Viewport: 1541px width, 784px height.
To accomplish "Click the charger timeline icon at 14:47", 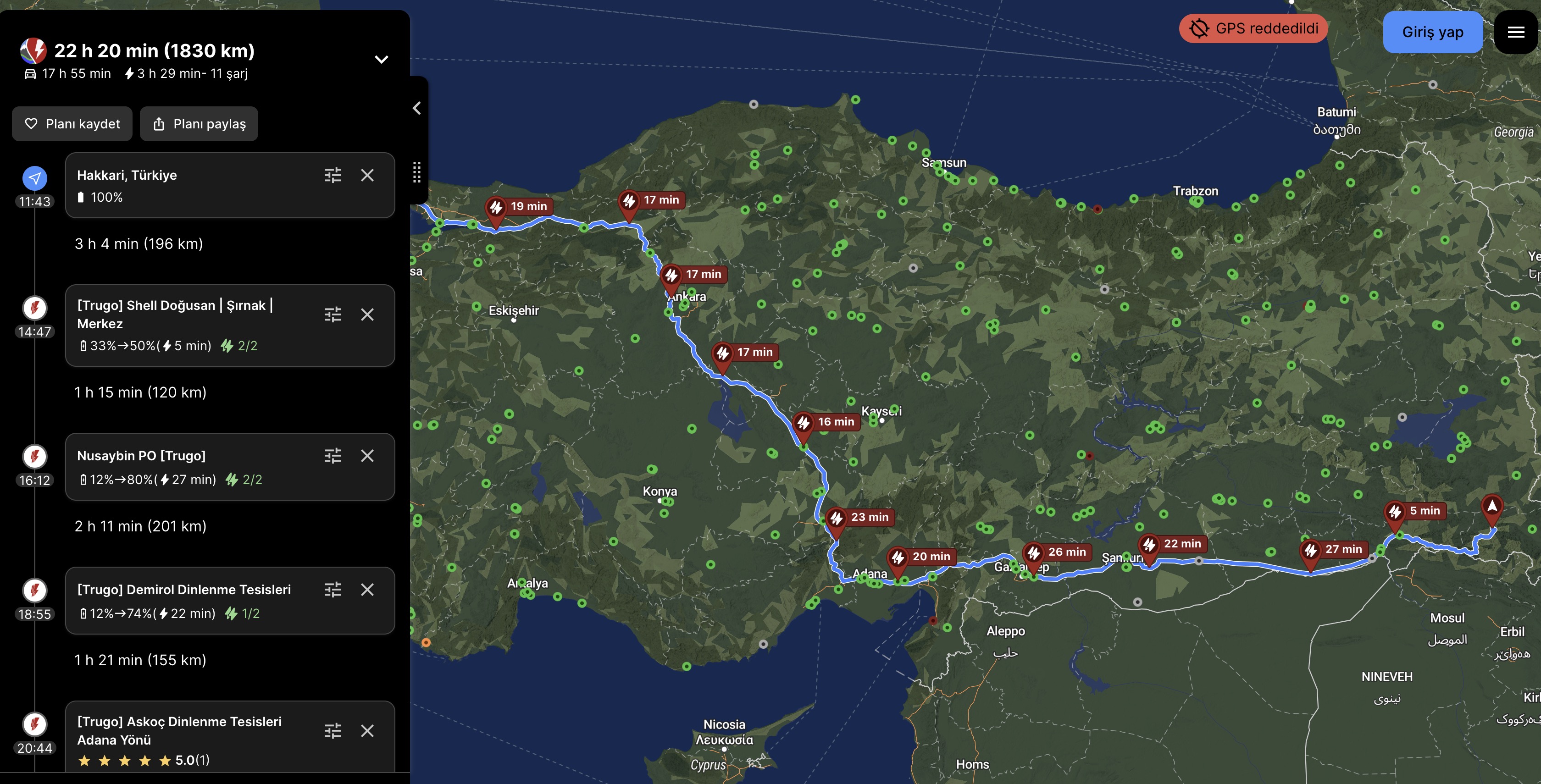I will click(35, 308).
